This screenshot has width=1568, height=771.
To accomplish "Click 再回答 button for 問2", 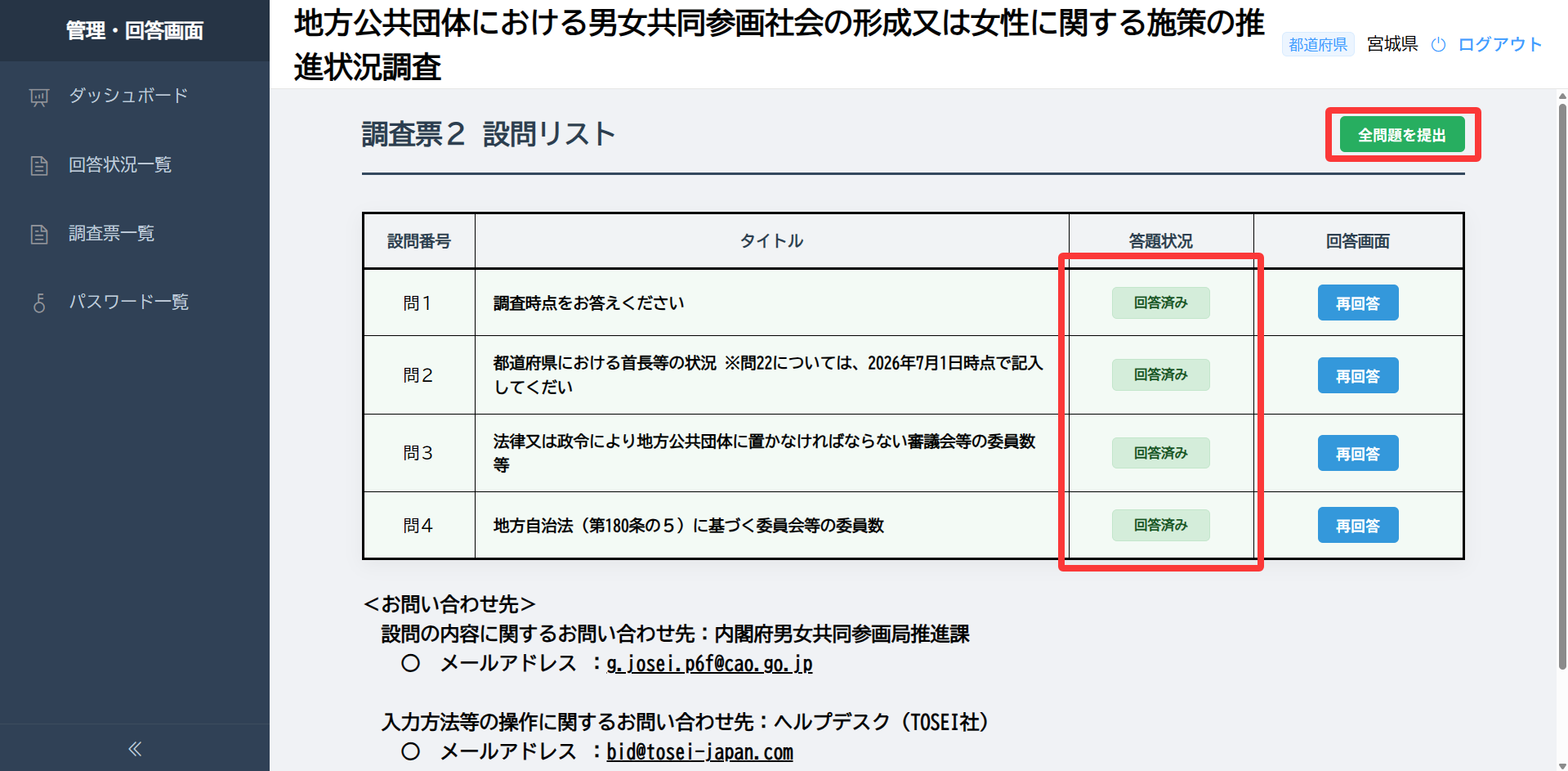I will point(1358,375).
